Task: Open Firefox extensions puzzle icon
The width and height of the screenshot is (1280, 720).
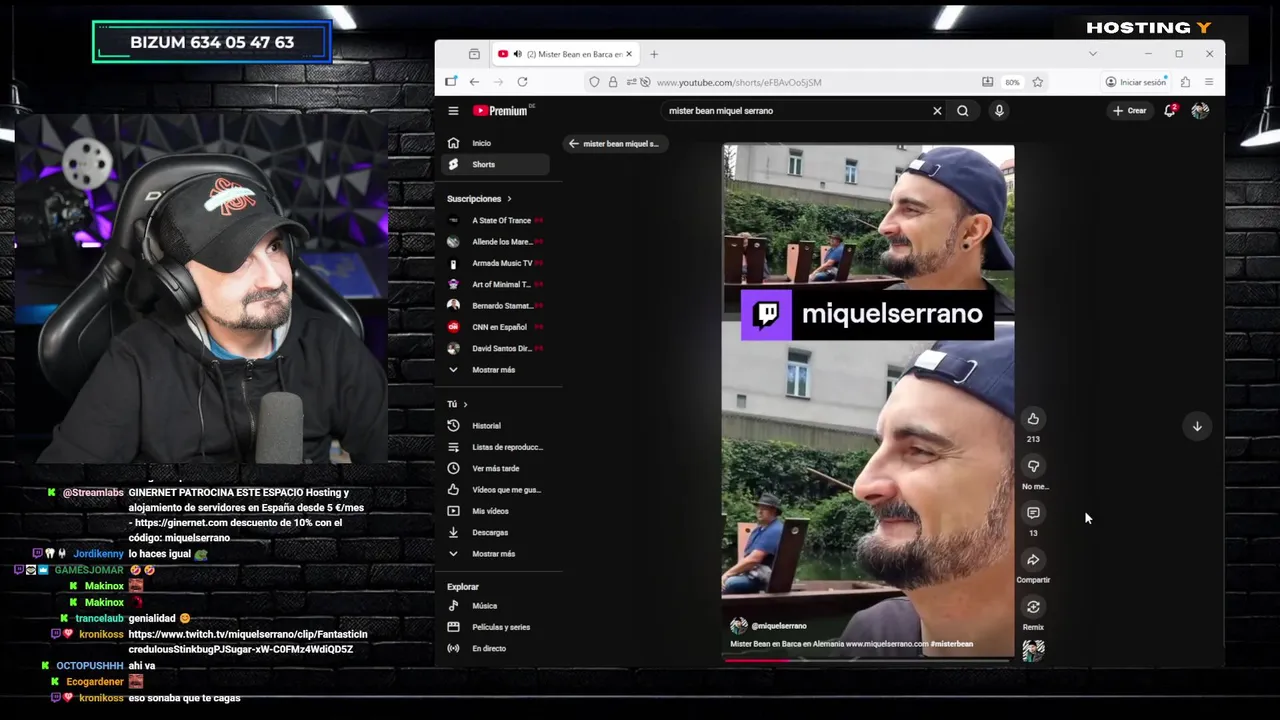Action: pyautogui.click(x=1185, y=82)
